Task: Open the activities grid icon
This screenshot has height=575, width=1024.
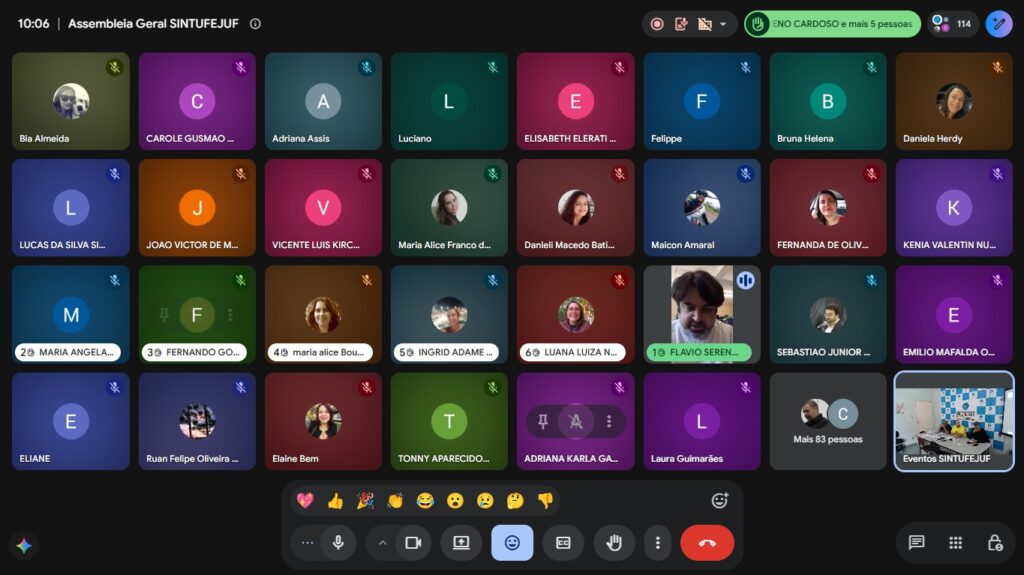Action: point(955,542)
